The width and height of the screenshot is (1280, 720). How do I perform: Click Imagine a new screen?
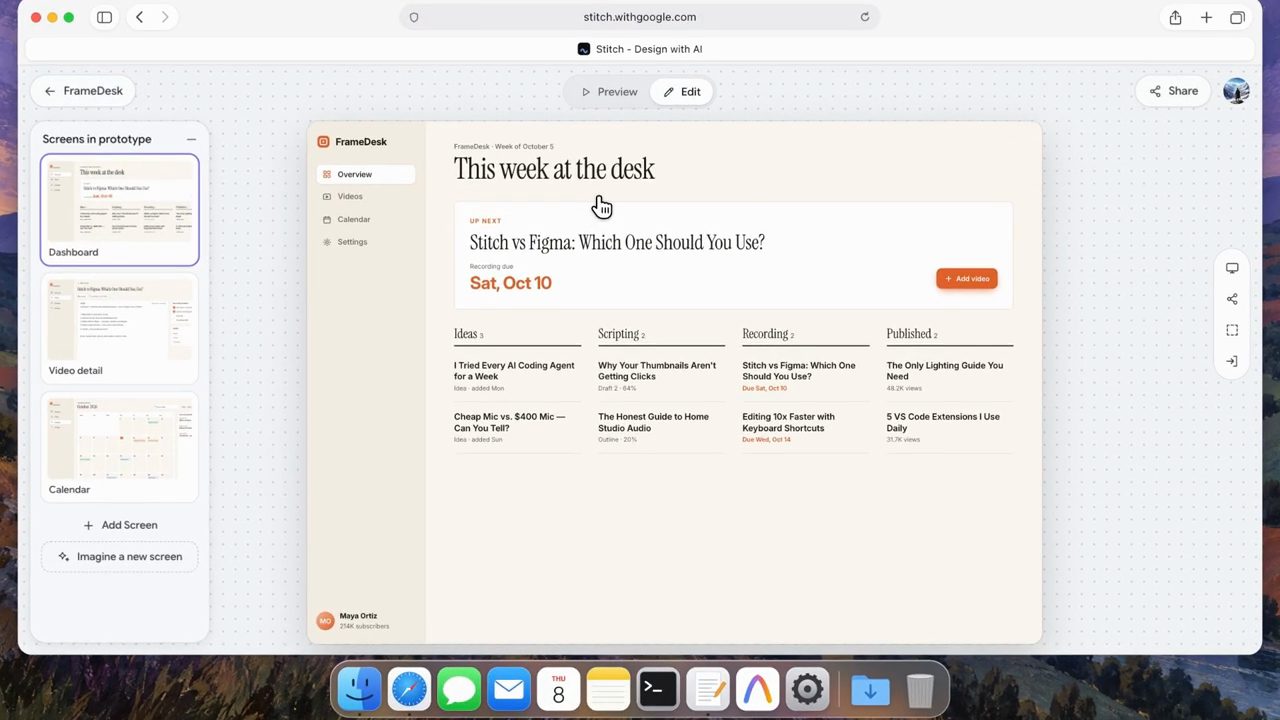point(120,557)
